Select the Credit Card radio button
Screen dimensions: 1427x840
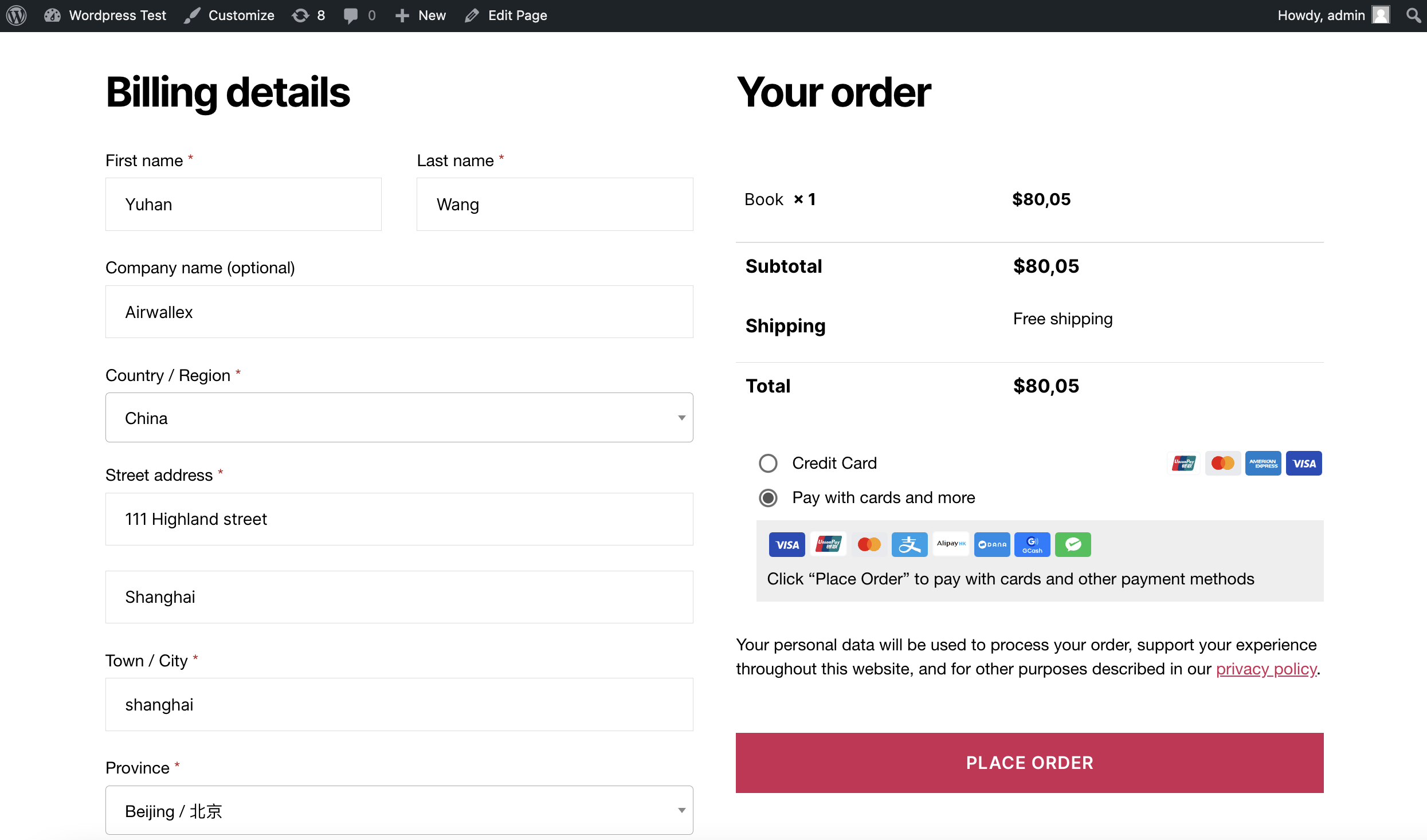769,463
